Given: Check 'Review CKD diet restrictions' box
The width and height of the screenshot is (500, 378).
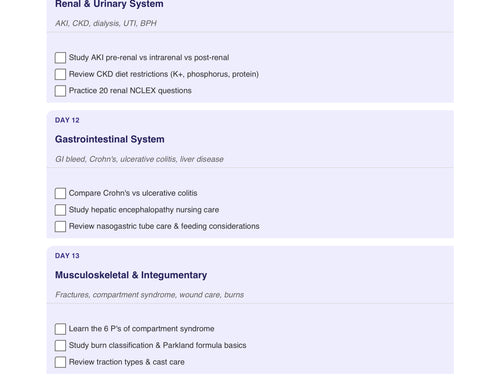Looking at the screenshot, I should tap(60, 74).
